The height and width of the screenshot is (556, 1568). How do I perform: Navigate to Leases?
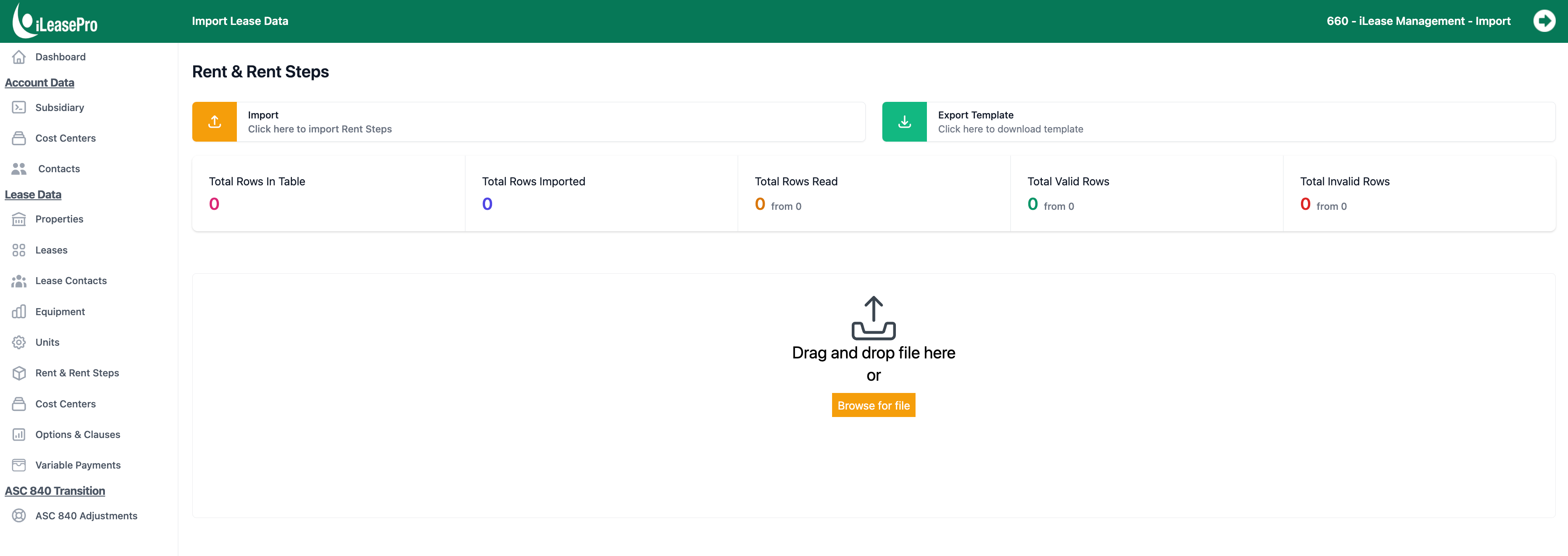[51, 250]
